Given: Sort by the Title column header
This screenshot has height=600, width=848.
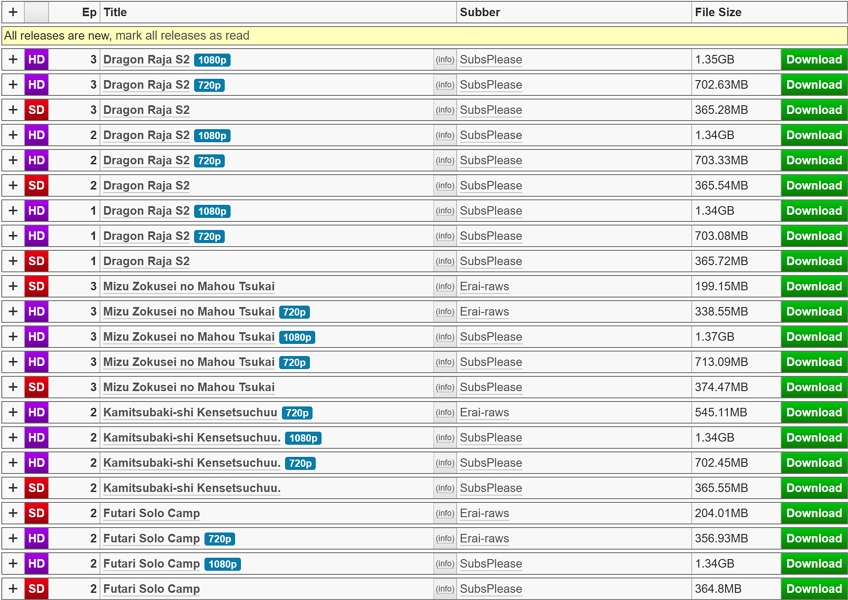Looking at the screenshot, I should pos(115,12).
